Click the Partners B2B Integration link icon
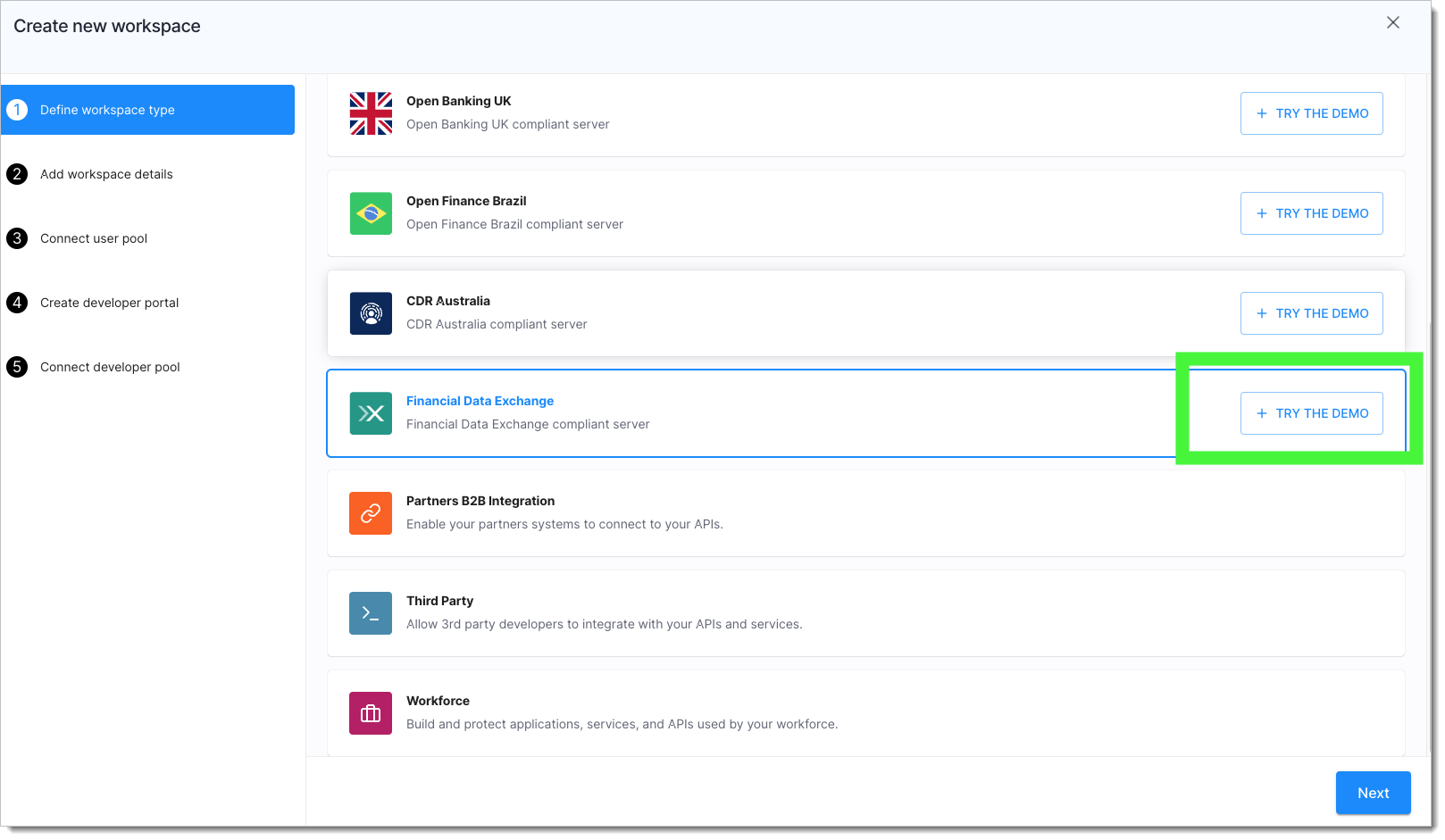This screenshot has width=1445, height=840. [371, 513]
